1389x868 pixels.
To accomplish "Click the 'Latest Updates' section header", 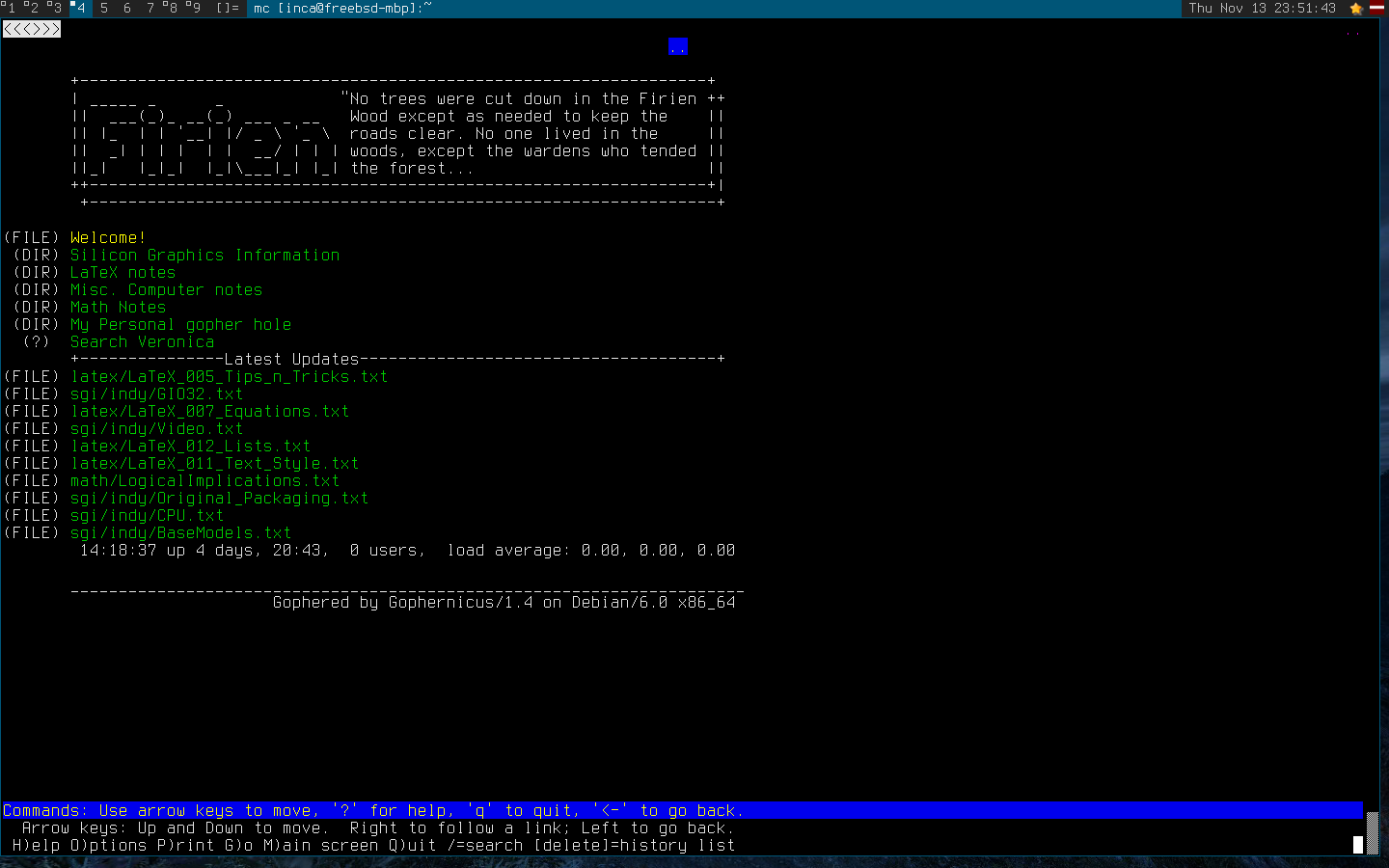I will click(291, 359).
